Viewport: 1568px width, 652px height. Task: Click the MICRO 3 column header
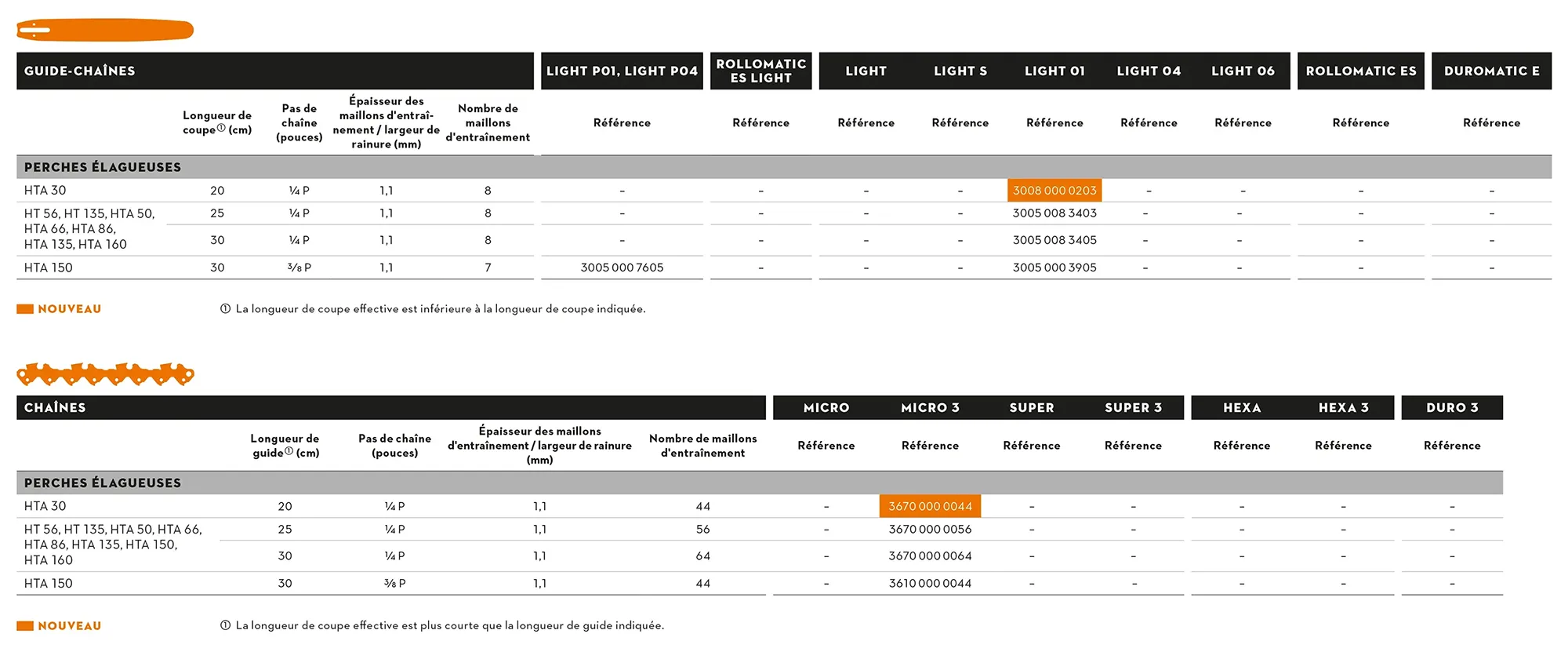(930, 407)
